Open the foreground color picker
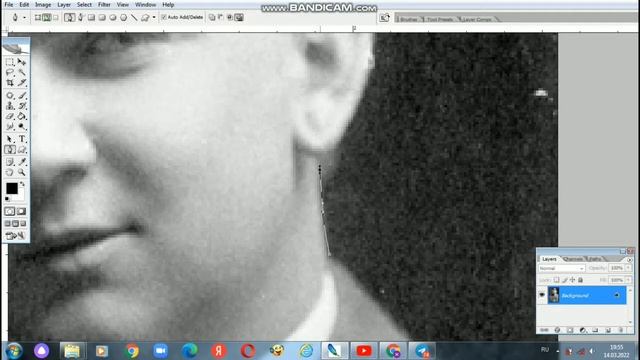Screen dimensions: 640x360 [x=11, y=188]
